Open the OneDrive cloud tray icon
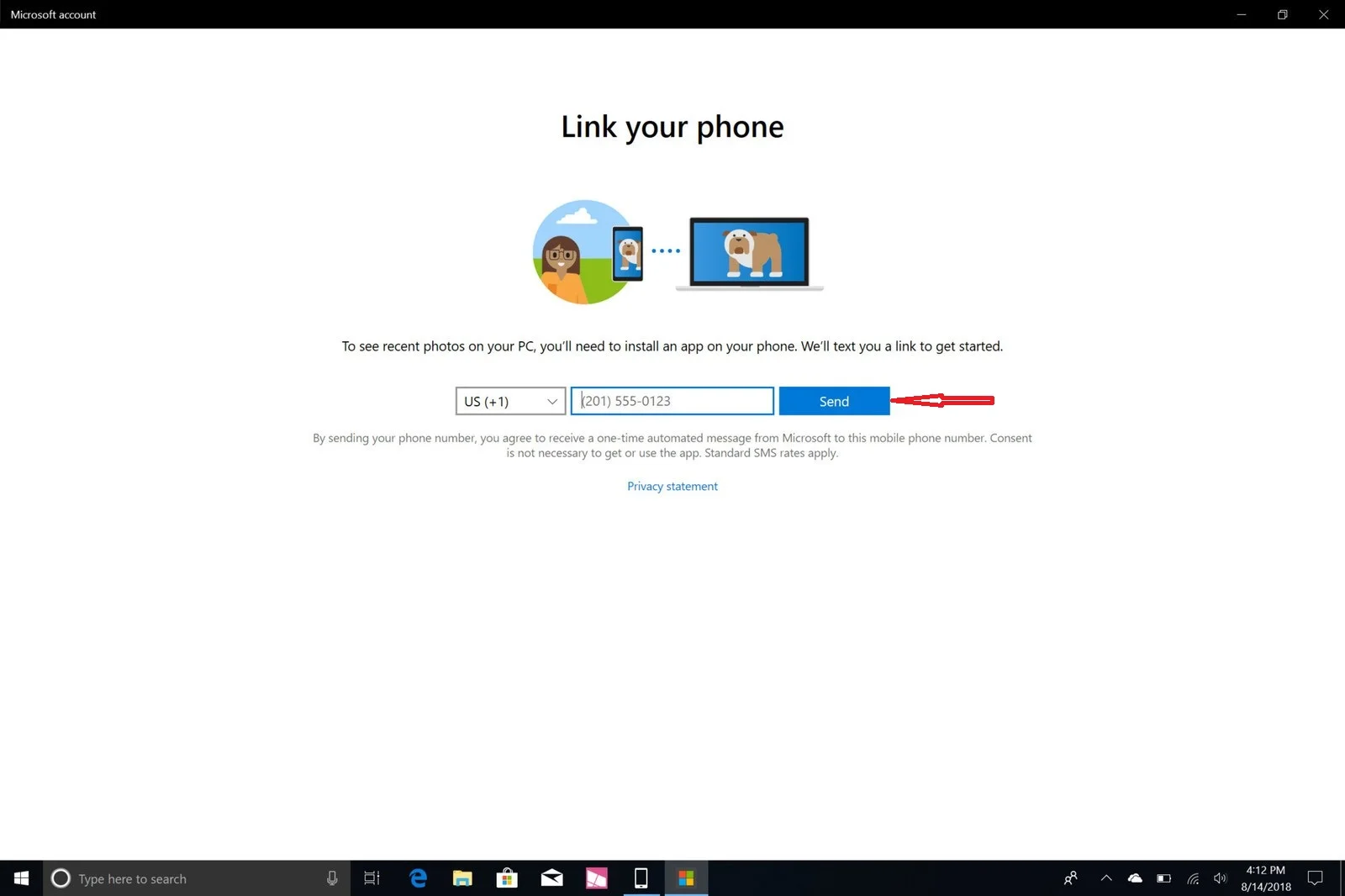The width and height of the screenshot is (1345, 896). [x=1135, y=878]
